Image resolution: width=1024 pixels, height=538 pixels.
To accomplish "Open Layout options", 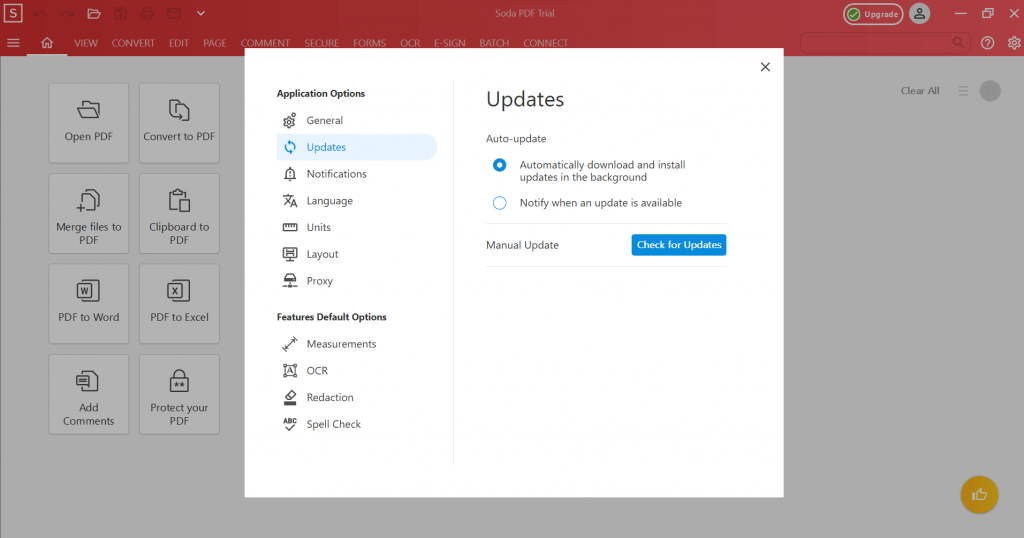I will tap(357, 254).
